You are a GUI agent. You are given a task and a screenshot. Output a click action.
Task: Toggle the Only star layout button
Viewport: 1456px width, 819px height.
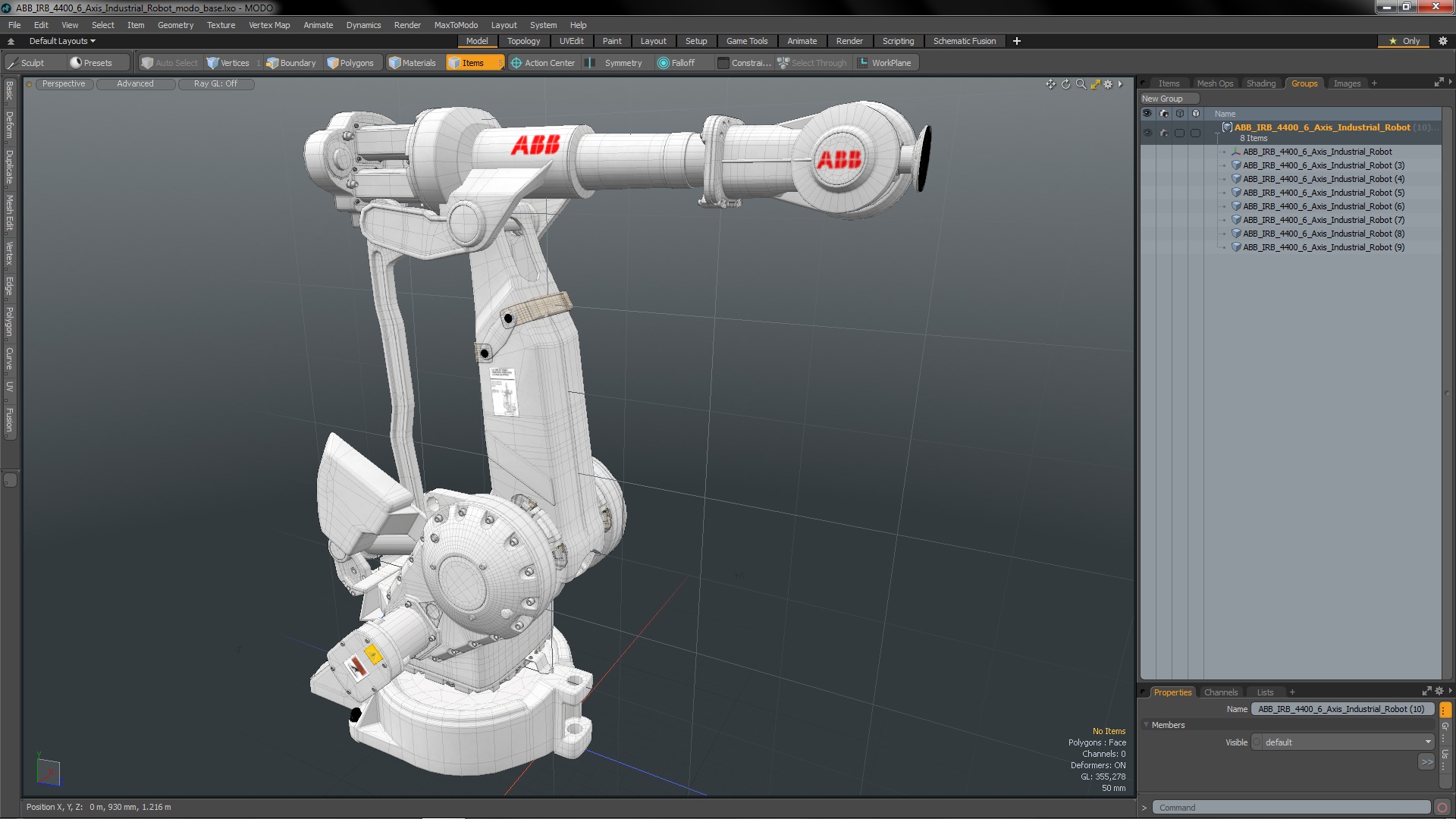click(x=1404, y=41)
